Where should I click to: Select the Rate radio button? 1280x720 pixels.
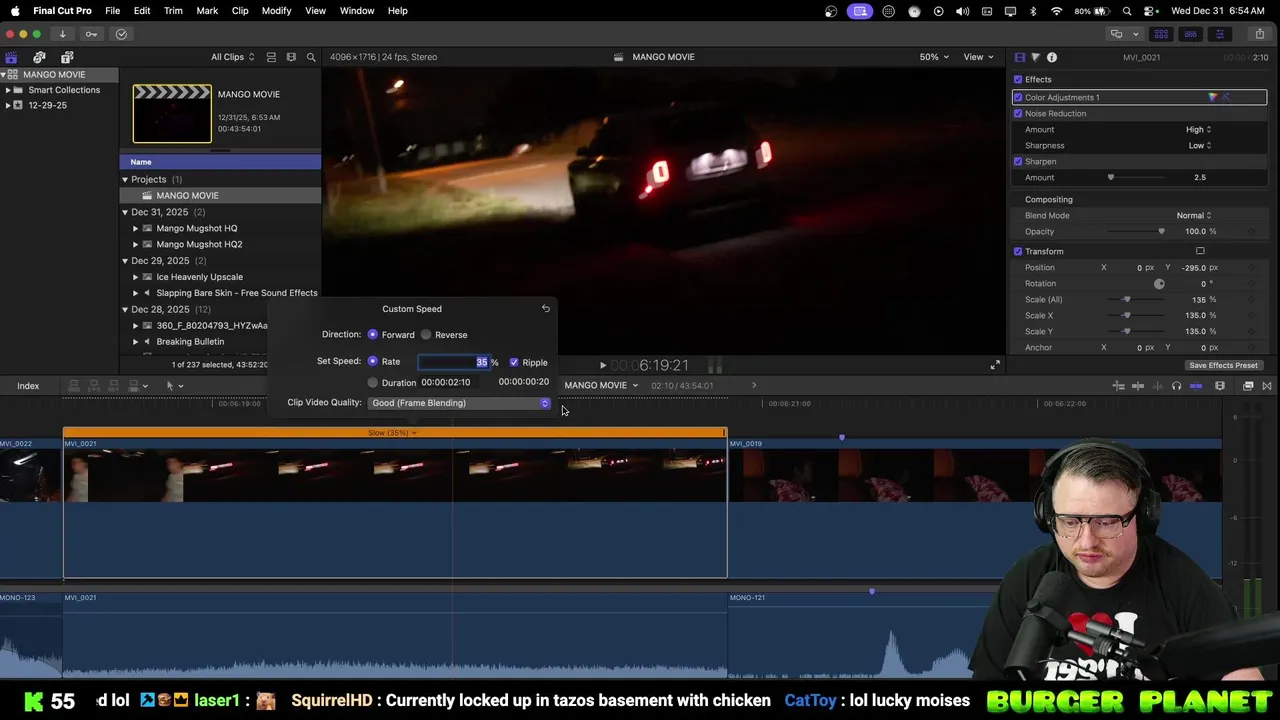point(373,361)
